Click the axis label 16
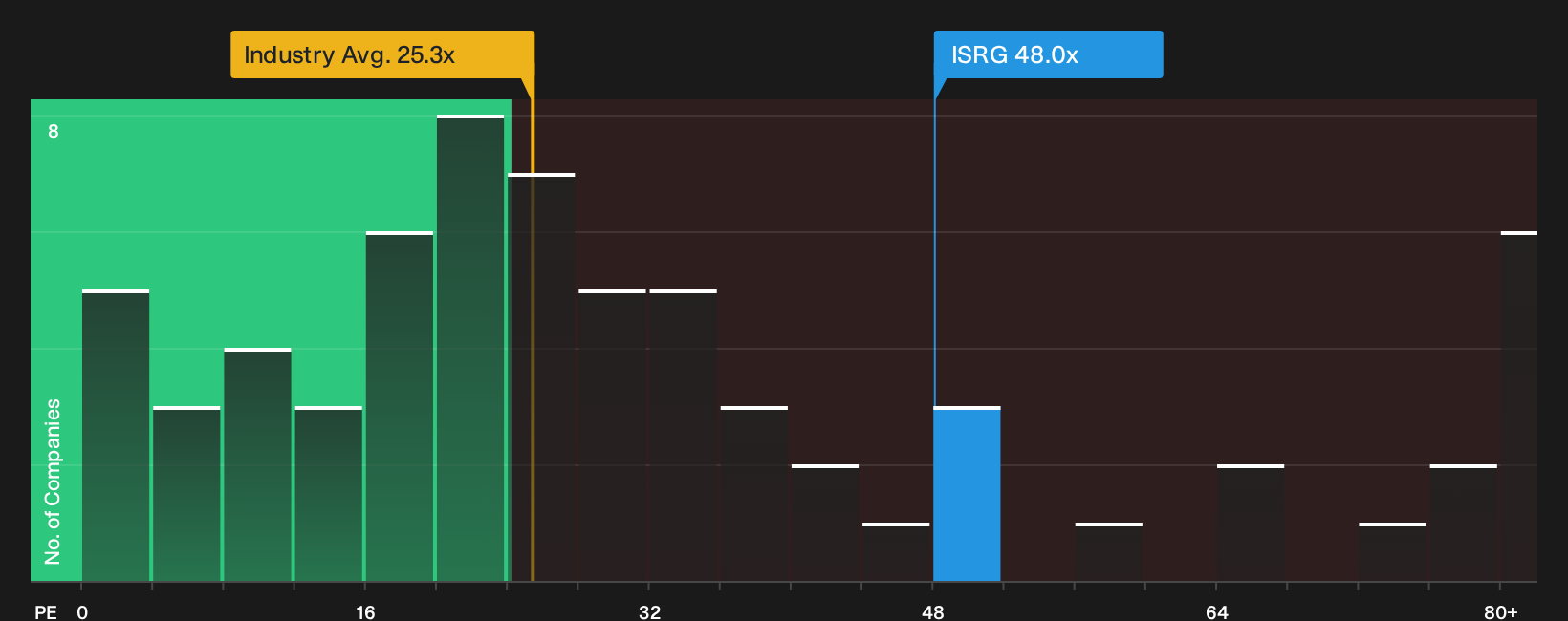The height and width of the screenshot is (621, 1568). [365, 611]
